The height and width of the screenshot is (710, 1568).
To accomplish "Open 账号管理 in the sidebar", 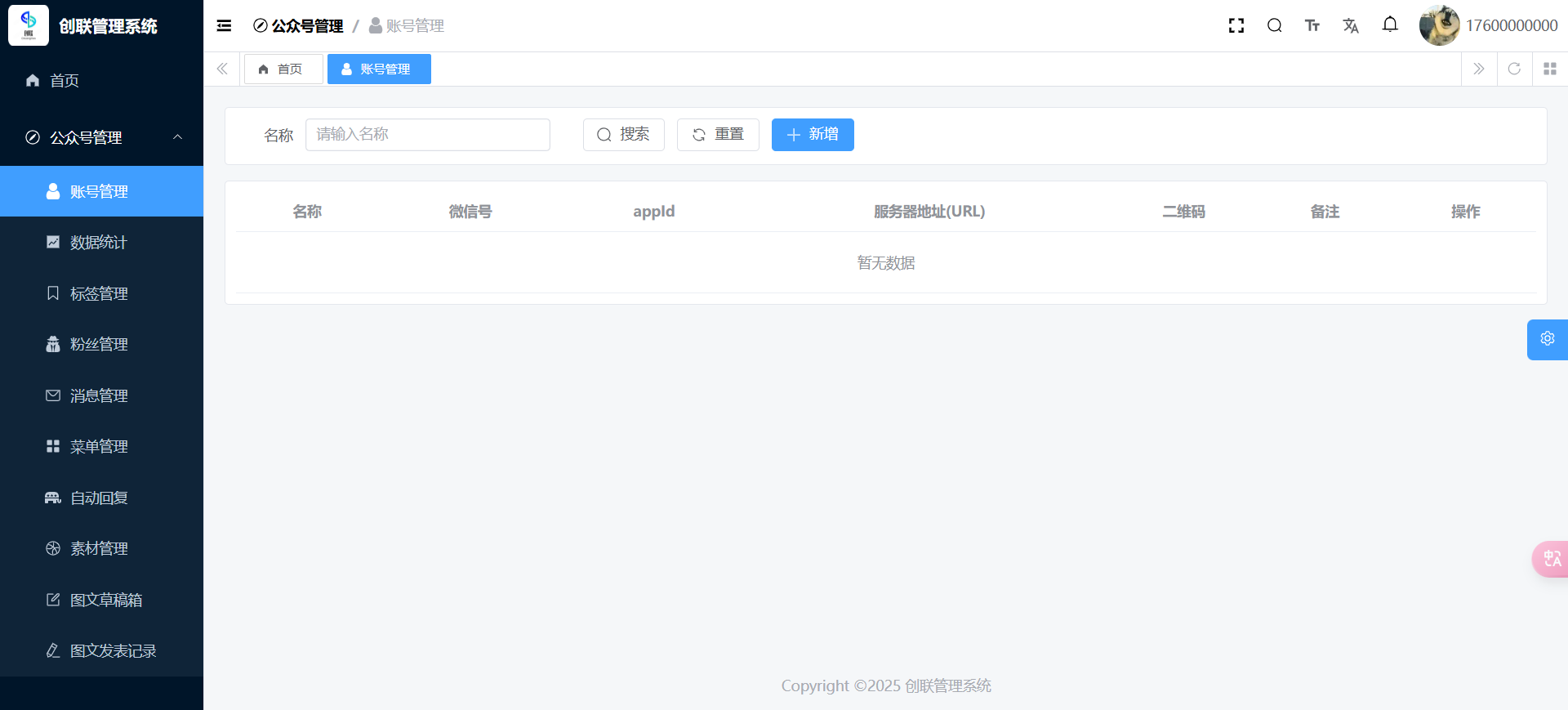I will [101, 191].
